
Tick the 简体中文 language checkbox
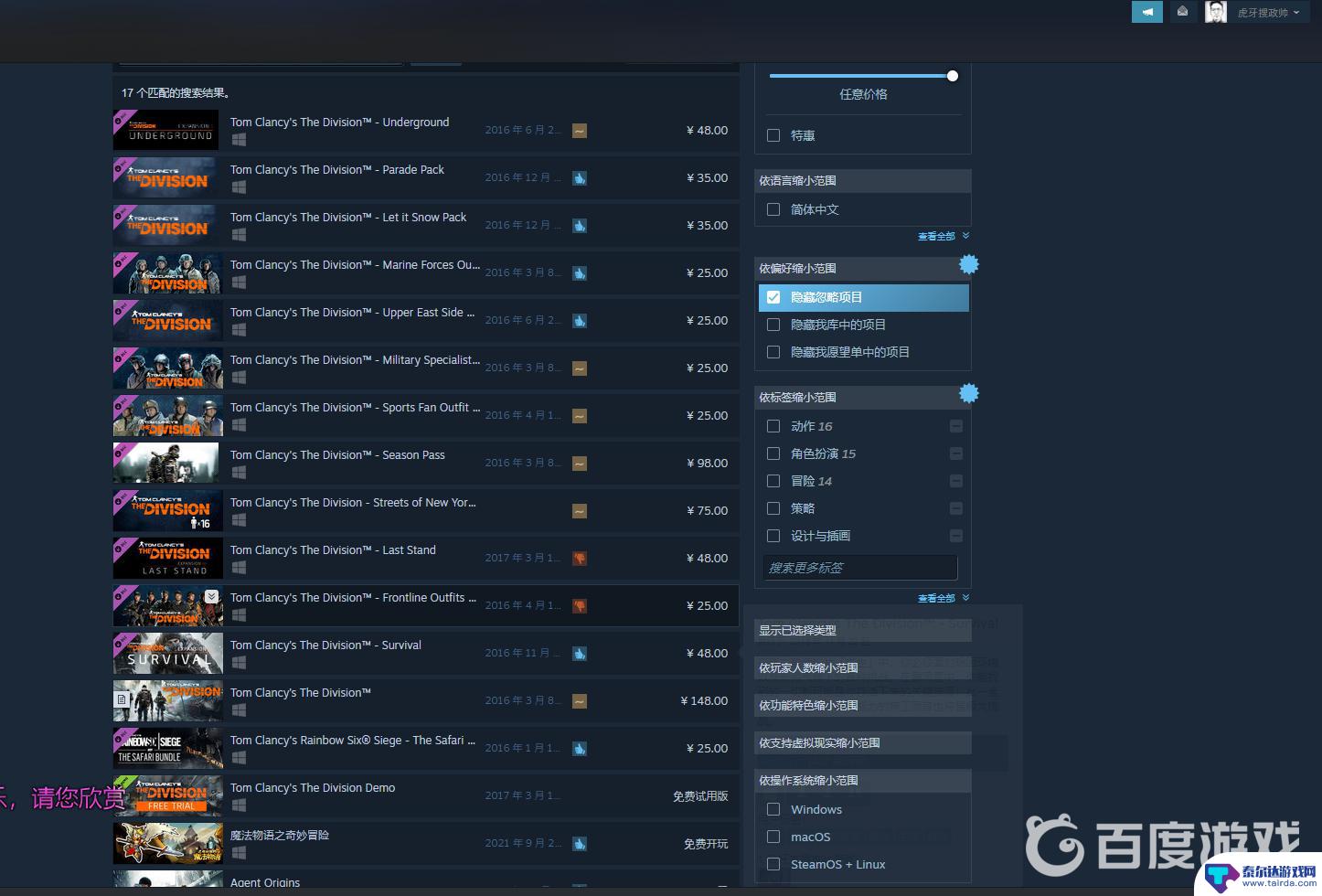(773, 209)
